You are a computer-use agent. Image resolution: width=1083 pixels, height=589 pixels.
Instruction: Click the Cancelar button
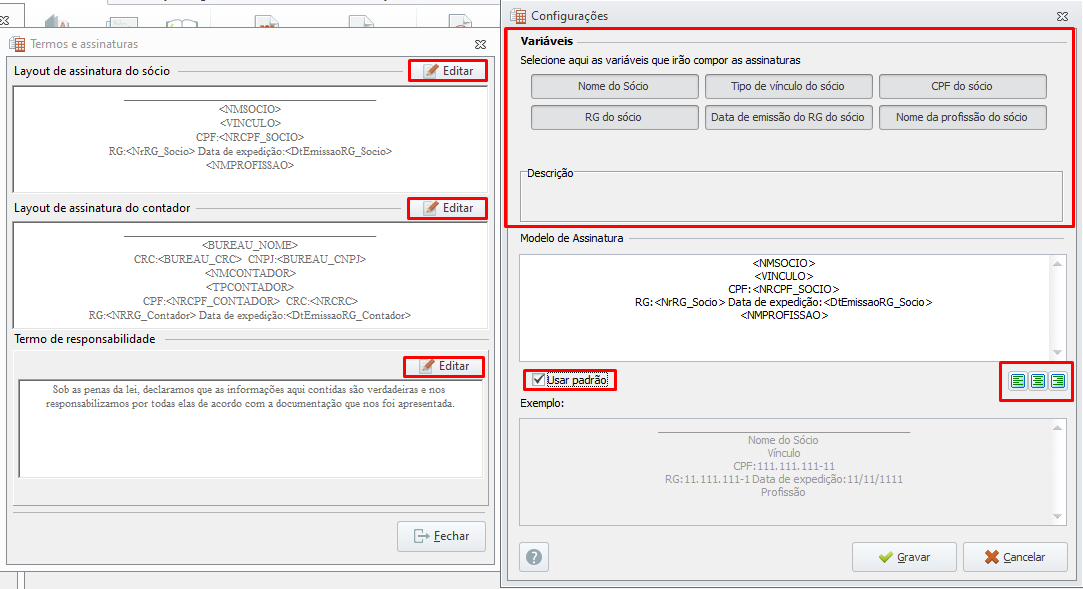click(x=1015, y=557)
